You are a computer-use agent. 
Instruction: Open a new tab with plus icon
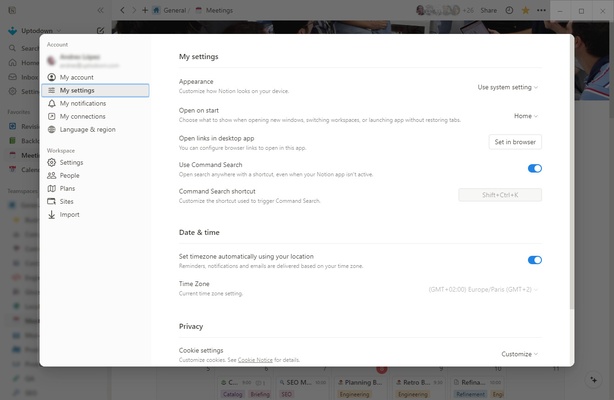145,10
